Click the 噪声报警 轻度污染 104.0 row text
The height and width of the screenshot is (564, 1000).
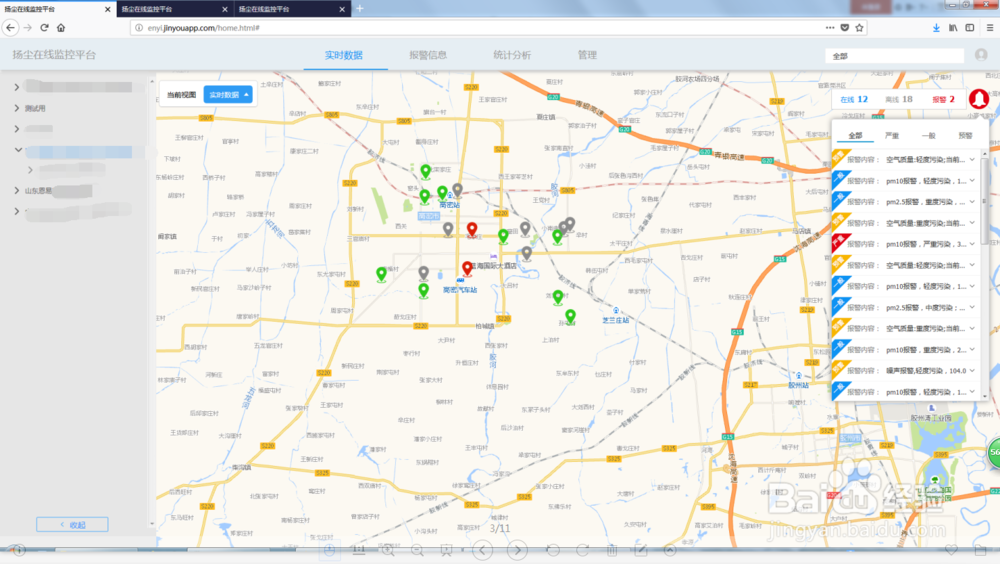tap(925, 370)
